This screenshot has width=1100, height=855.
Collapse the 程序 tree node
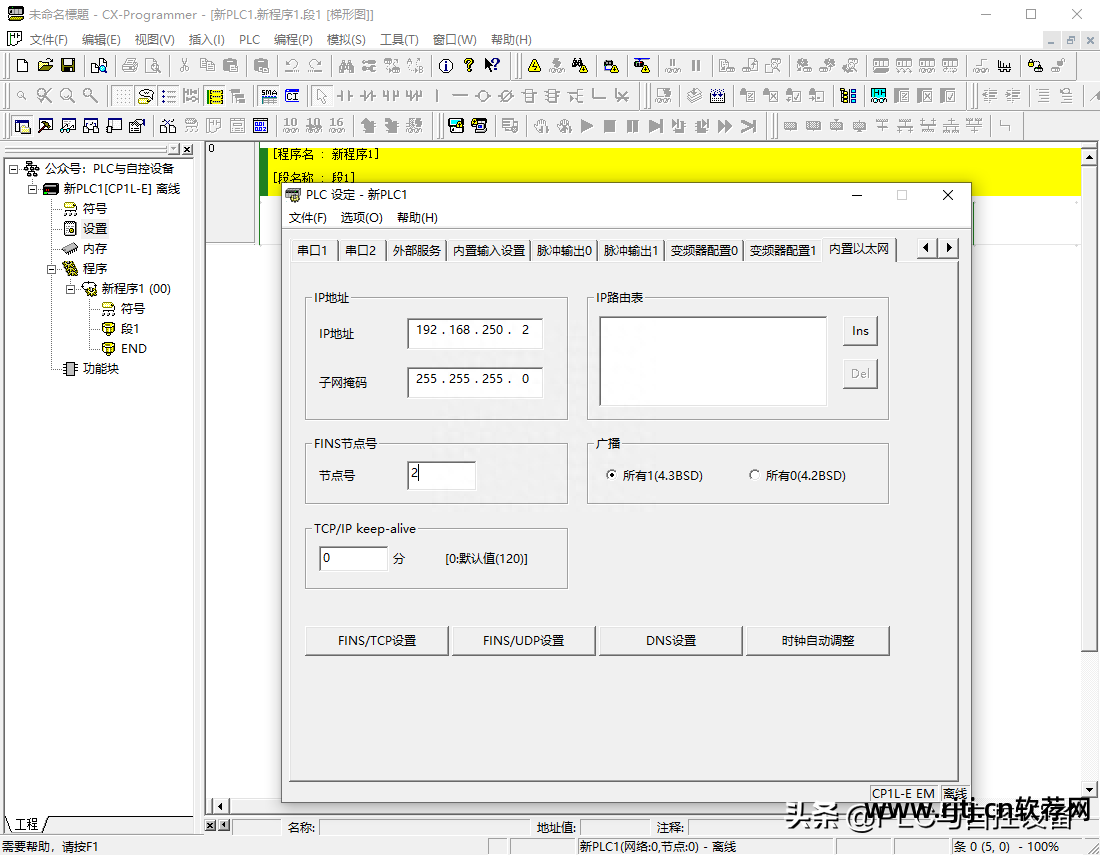[52, 269]
